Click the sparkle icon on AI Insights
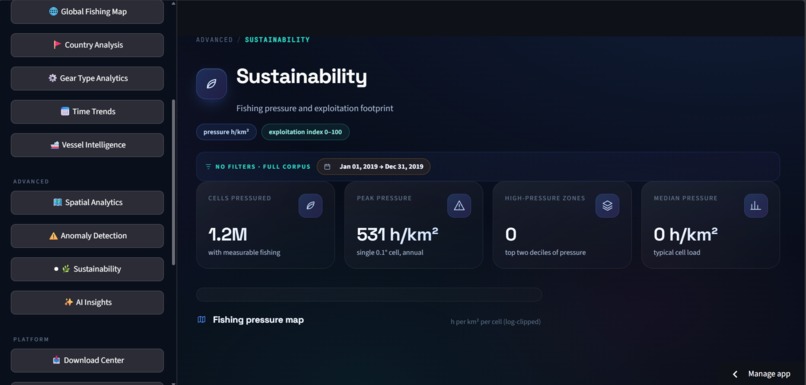This screenshot has height=385, width=806. [68, 302]
